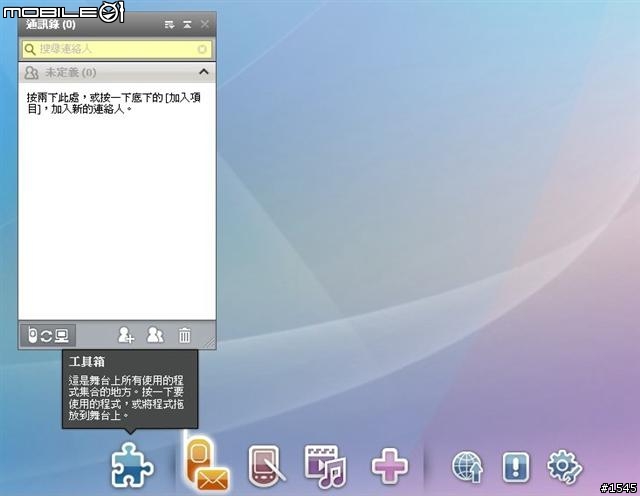Image resolution: width=640 pixels, height=496 pixels.
Task: Click the trash delete contact icon
Action: (184, 335)
